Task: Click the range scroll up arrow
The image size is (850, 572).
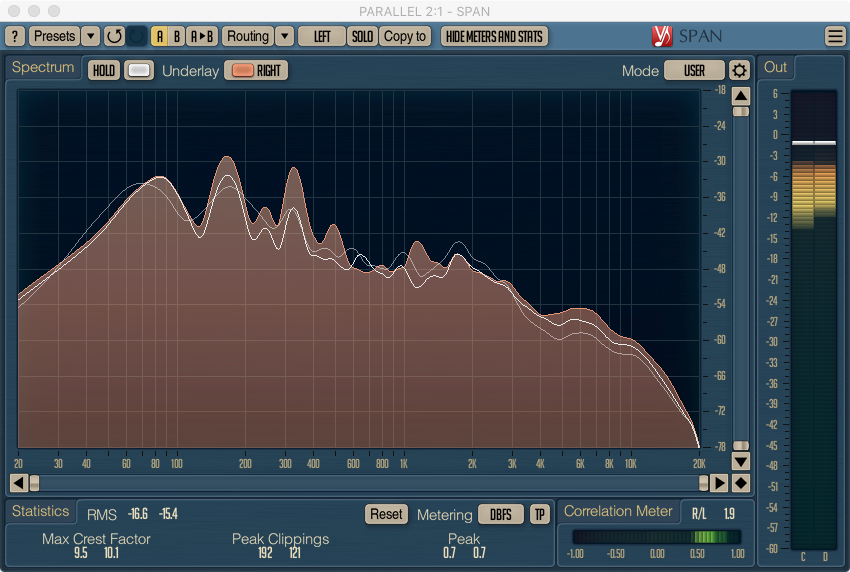Action: click(740, 97)
